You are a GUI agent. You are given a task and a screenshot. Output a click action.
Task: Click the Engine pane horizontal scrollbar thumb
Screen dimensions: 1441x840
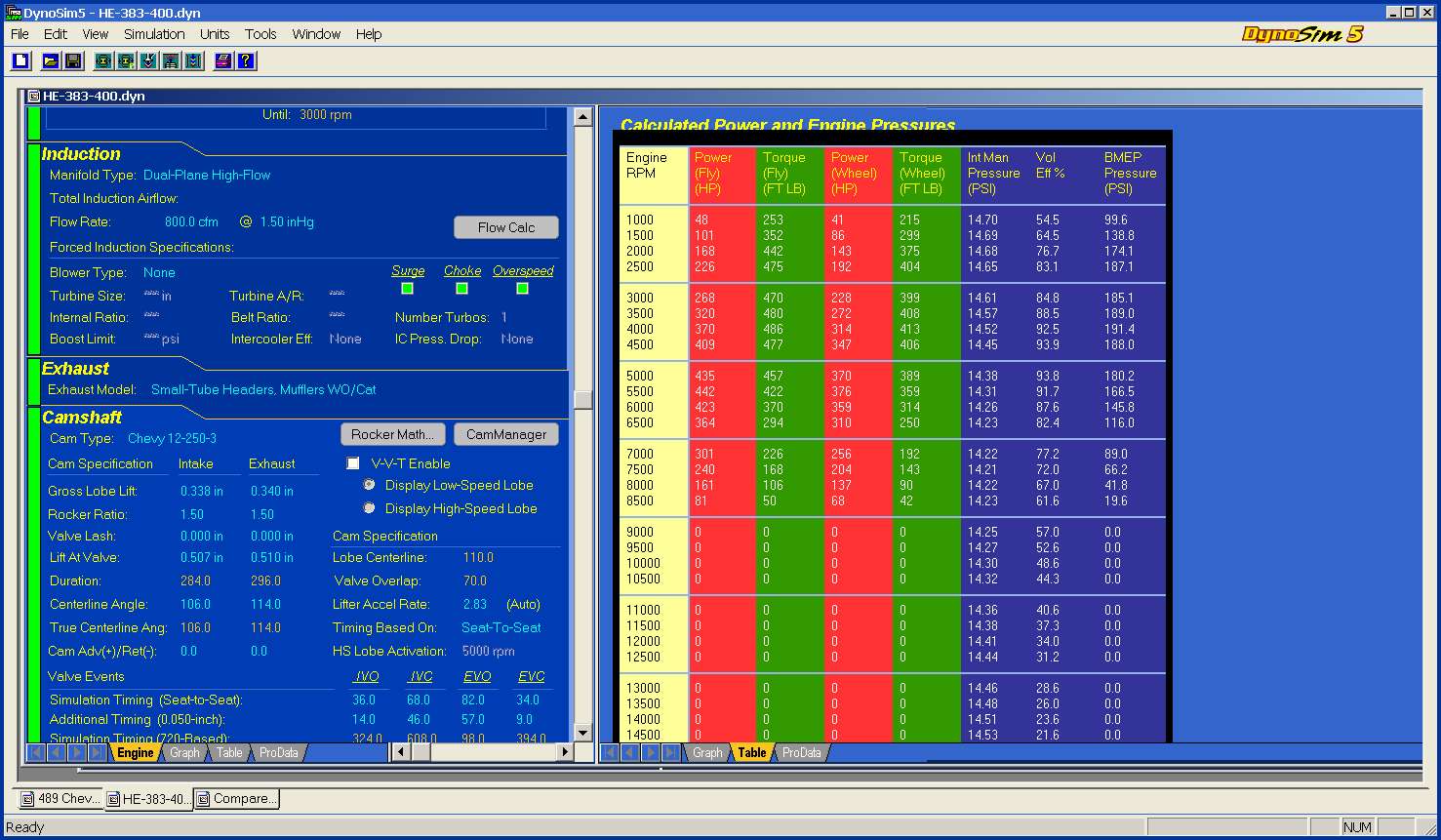[420, 752]
